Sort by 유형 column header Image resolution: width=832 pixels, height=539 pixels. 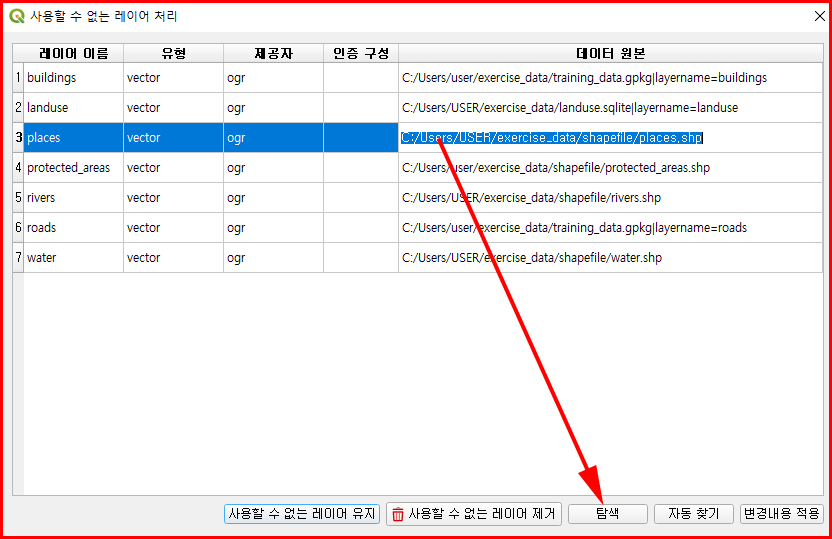pos(174,54)
